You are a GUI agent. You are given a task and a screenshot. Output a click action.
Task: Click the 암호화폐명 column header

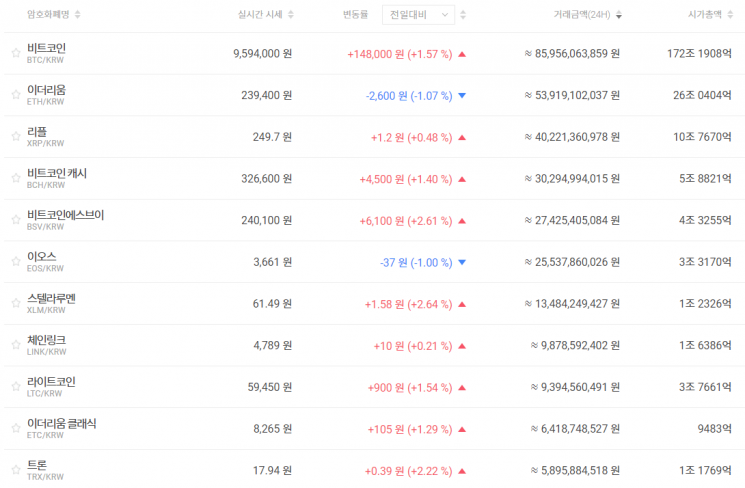(48, 15)
